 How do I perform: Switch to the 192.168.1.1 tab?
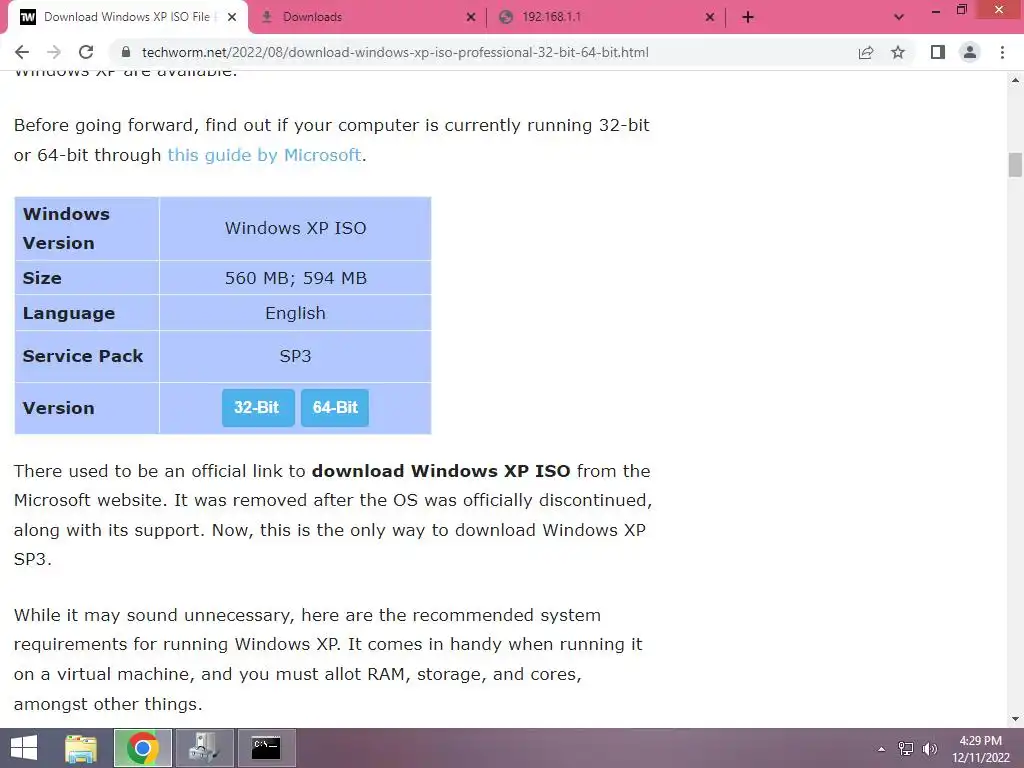(607, 17)
